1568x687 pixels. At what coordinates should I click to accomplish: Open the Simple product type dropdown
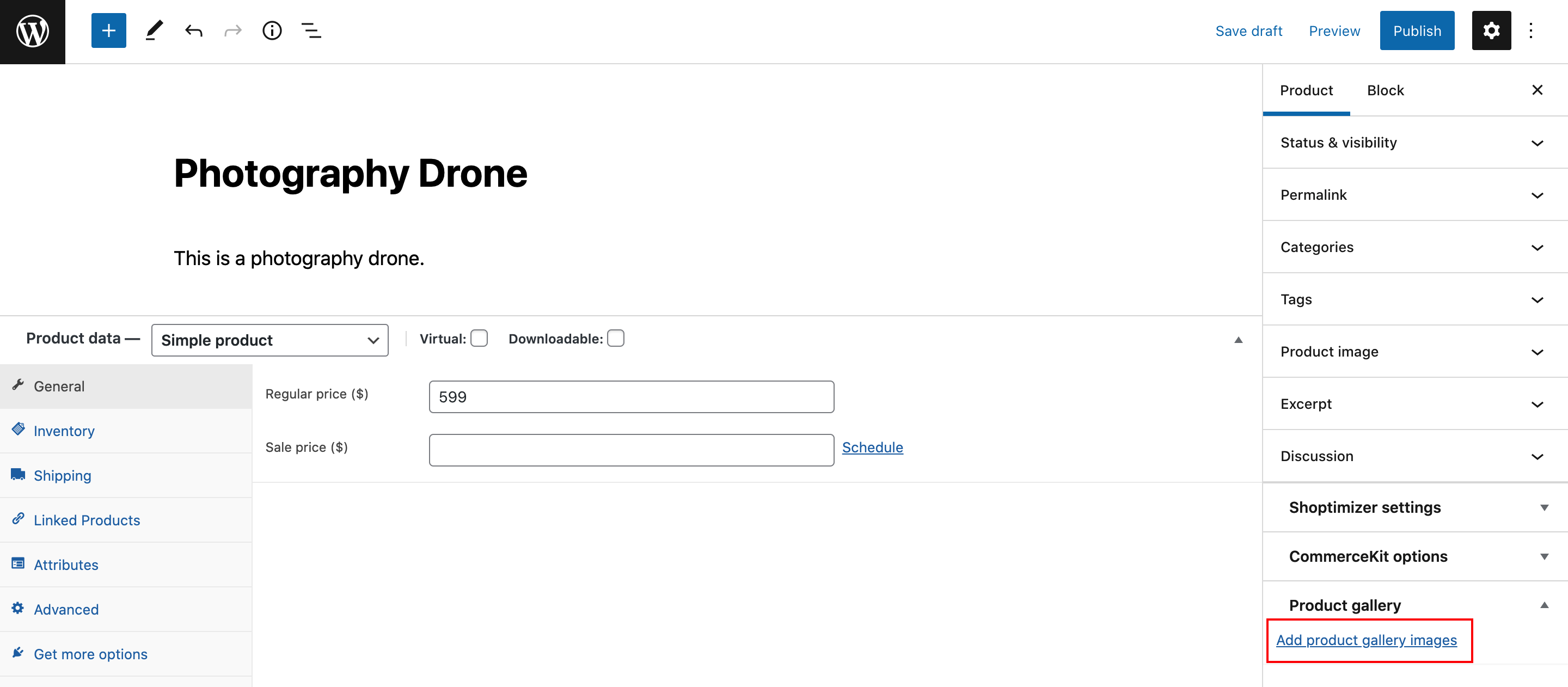coord(269,339)
